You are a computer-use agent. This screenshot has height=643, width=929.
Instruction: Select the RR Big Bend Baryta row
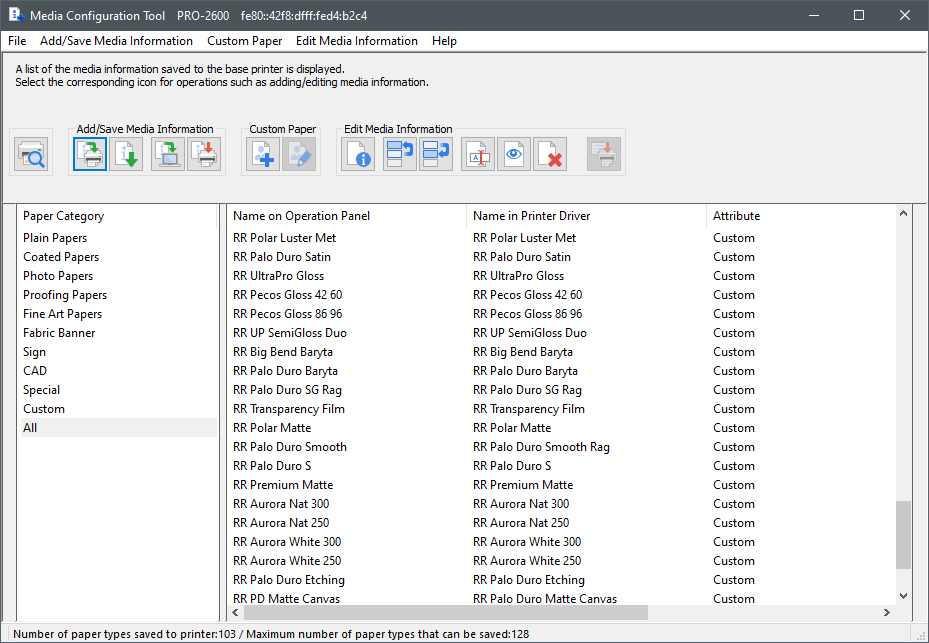pyautogui.click(x=283, y=352)
